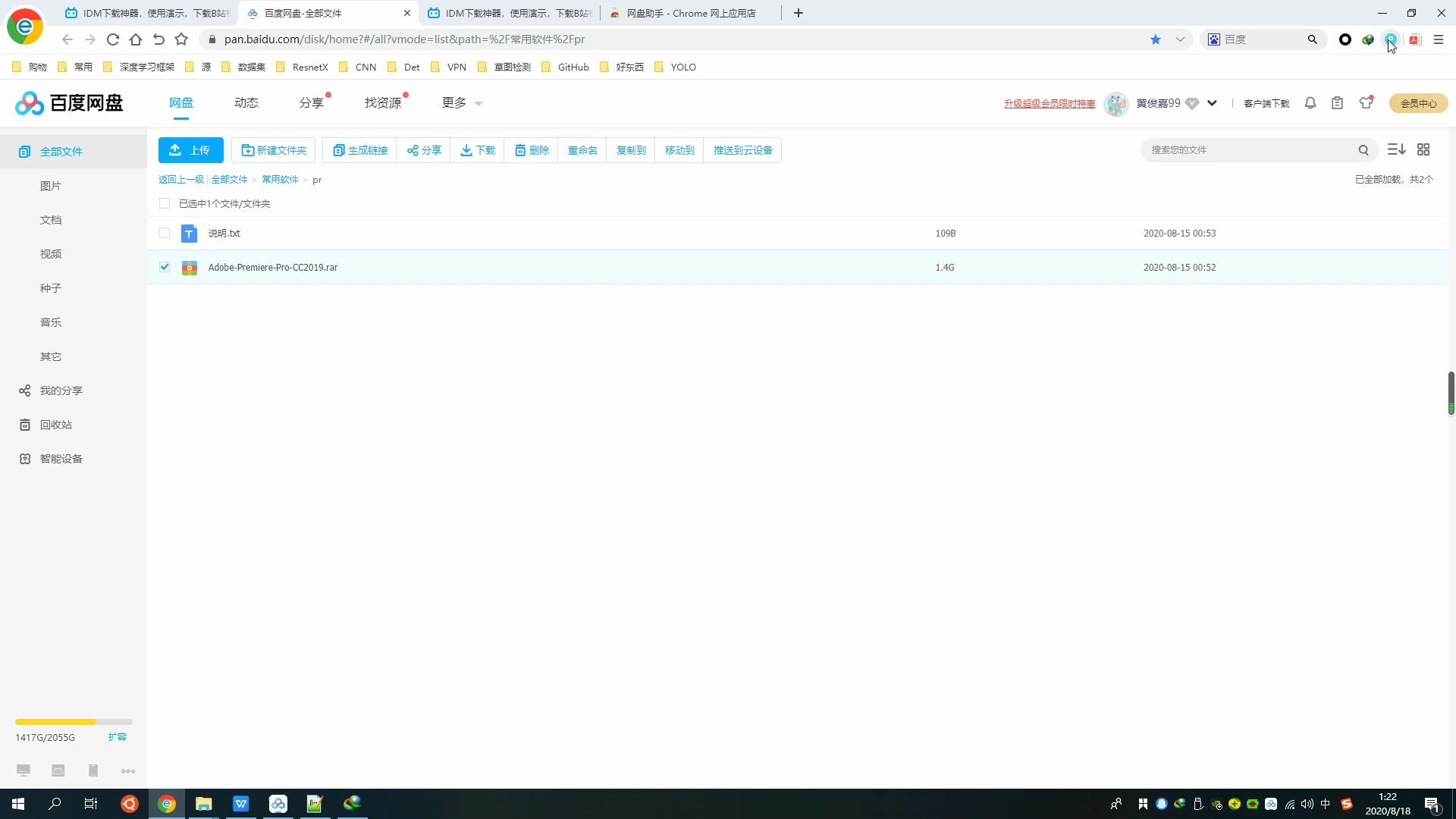Open the user account dropdown arrow
This screenshot has width=1456, height=819.
[1212, 103]
